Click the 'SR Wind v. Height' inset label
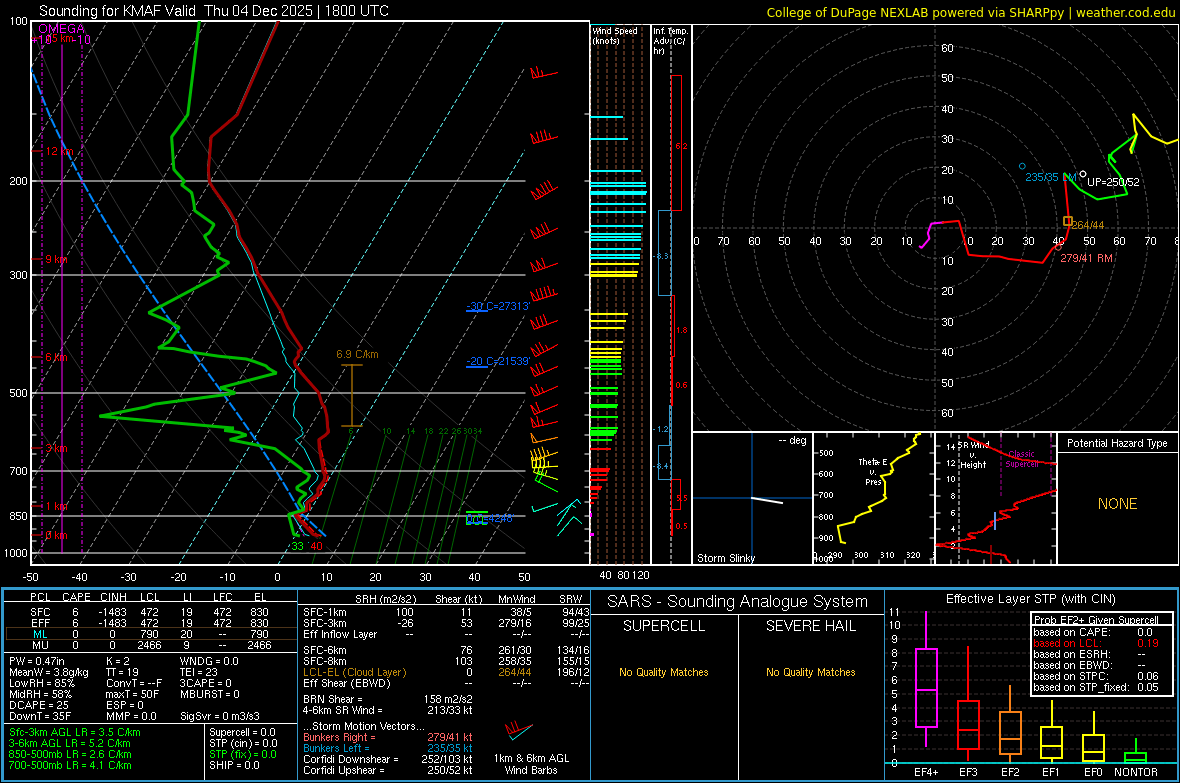The height and width of the screenshot is (783, 1180). tap(974, 455)
